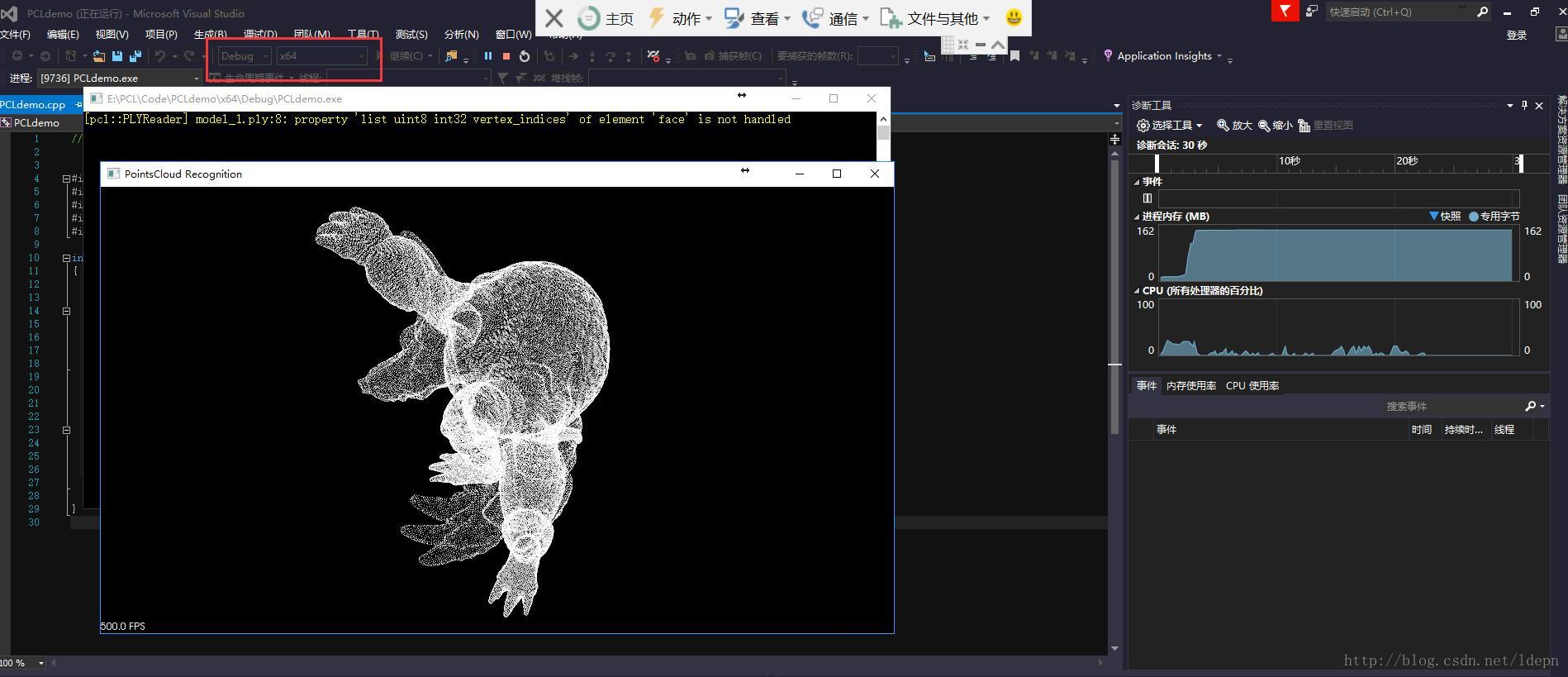Open the 测试(S) menu
This screenshot has width=1568, height=677.
click(411, 35)
